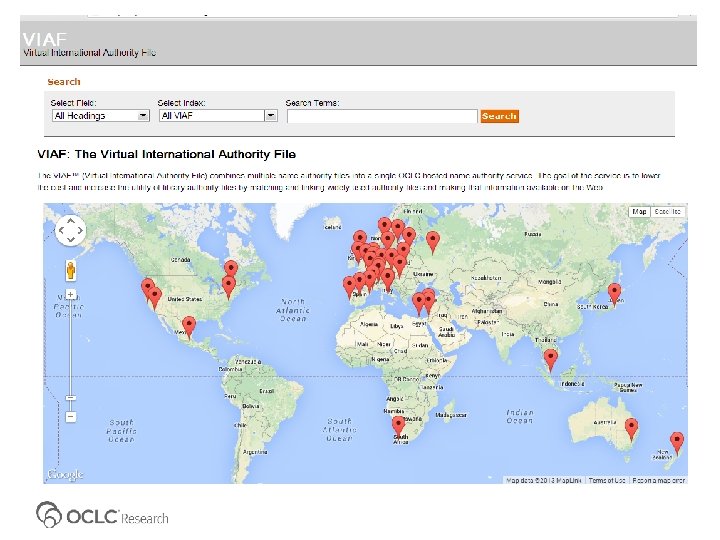Viewport: 720px width, 540px height.
Task: Click the Google logo on the map
Action: click(x=66, y=474)
